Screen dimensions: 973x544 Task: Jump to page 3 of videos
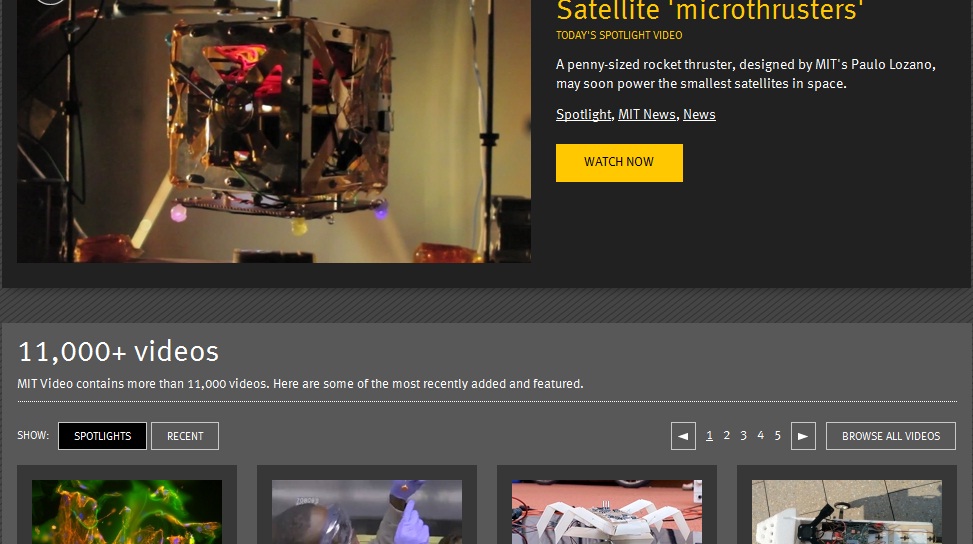point(743,435)
